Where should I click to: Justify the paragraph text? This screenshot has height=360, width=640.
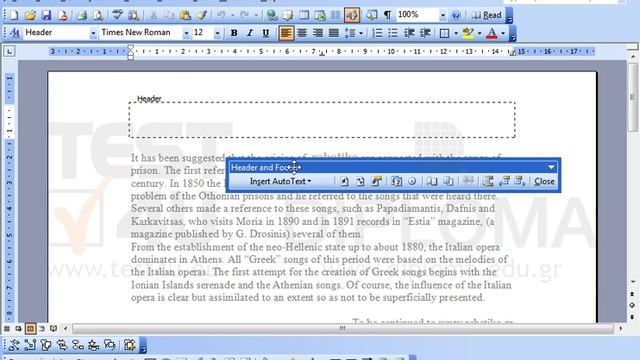click(x=334, y=33)
